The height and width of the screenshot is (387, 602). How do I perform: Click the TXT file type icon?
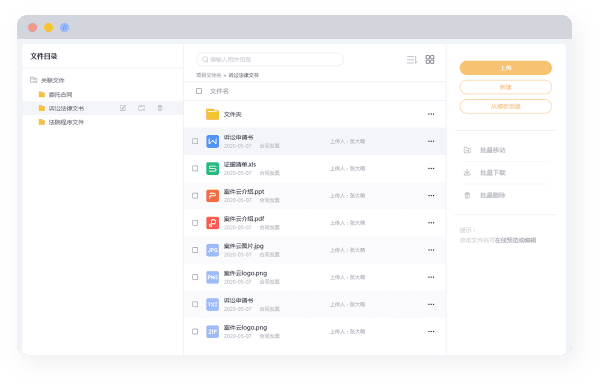point(212,304)
